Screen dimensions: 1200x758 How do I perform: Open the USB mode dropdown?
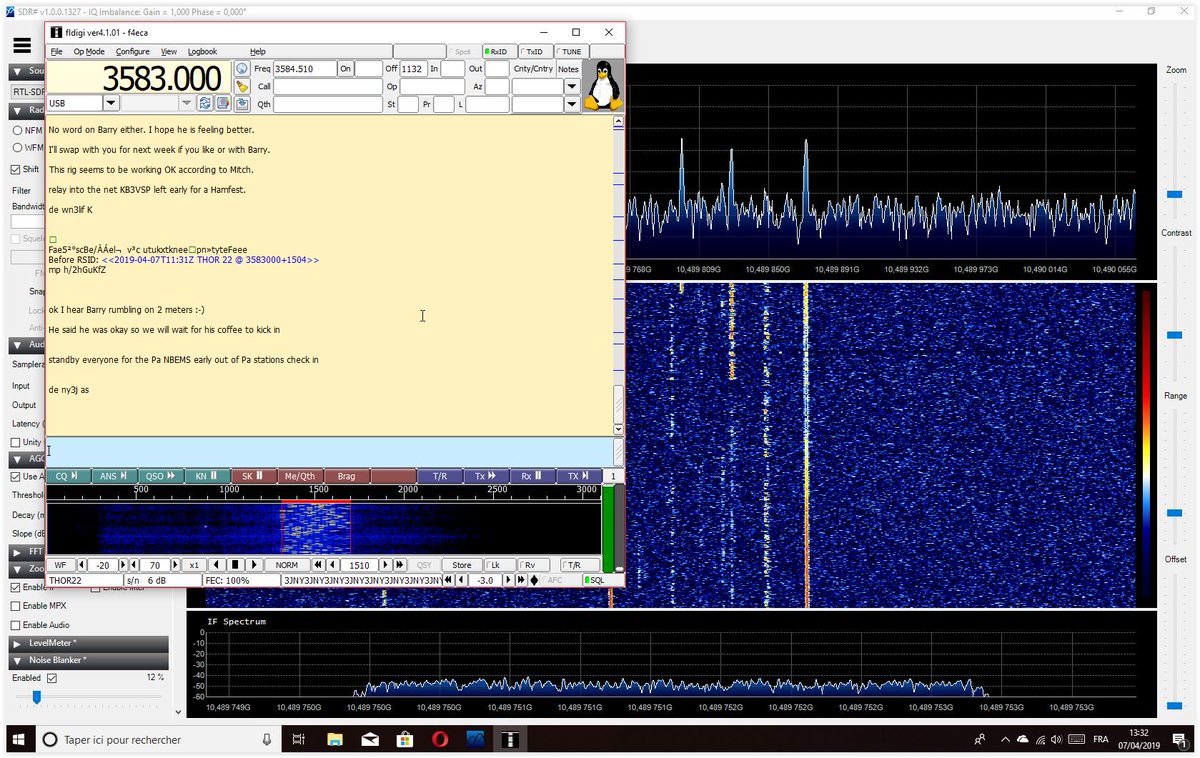click(x=110, y=103)
